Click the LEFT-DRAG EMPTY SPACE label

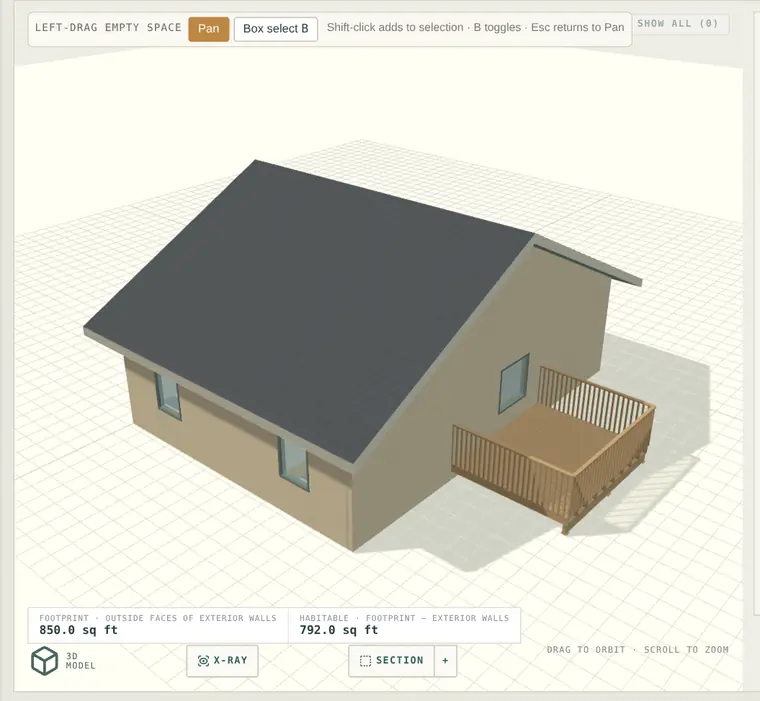(108, 28)
